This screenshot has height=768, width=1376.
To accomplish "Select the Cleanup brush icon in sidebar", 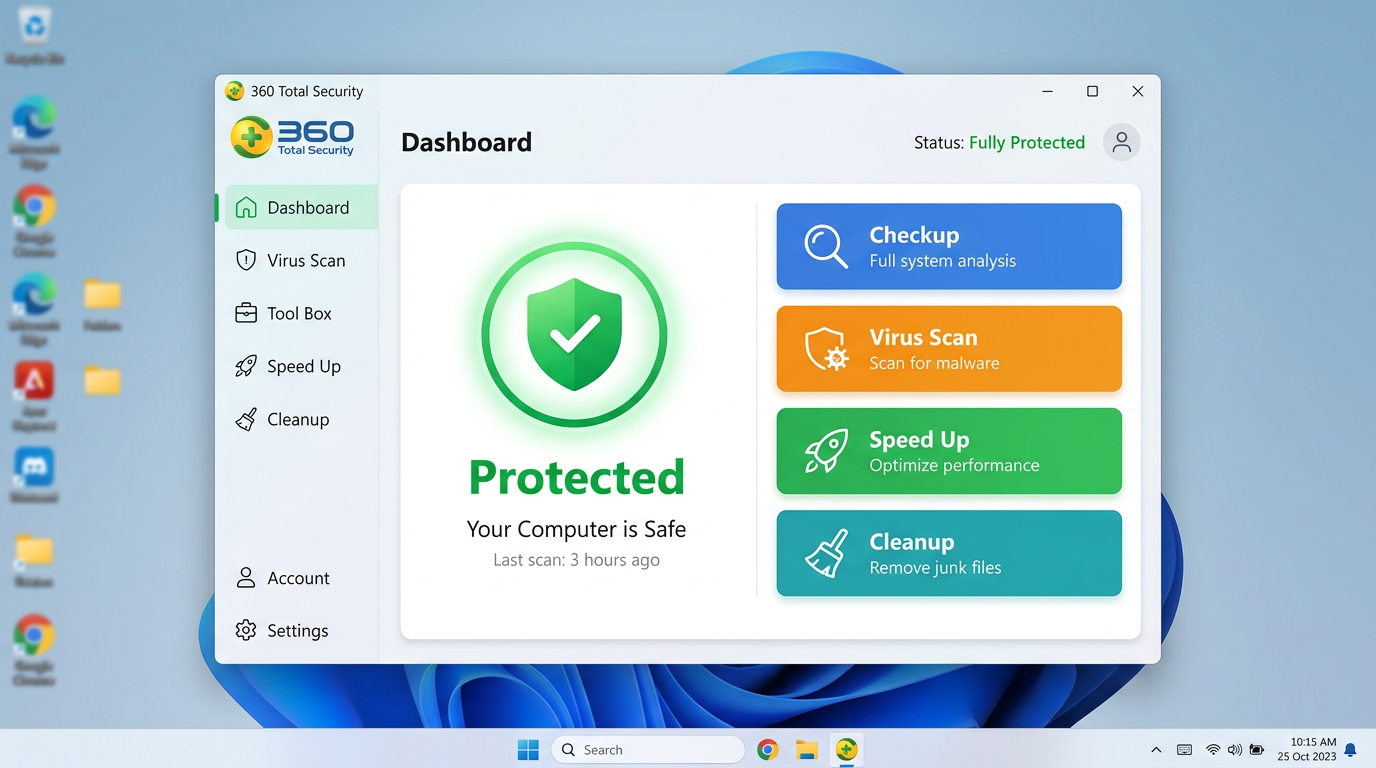I will coord(245,419).
